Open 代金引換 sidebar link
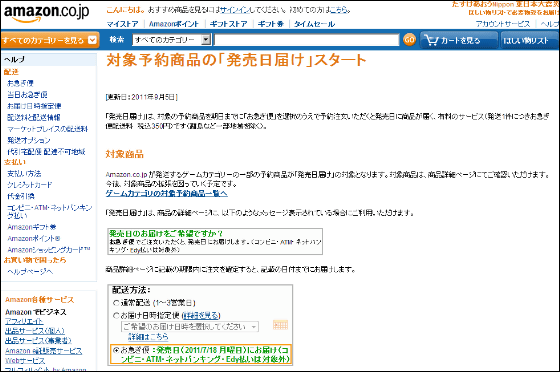Image resolution: width=560 pixels, height=372 pixels. pos(21,196)
